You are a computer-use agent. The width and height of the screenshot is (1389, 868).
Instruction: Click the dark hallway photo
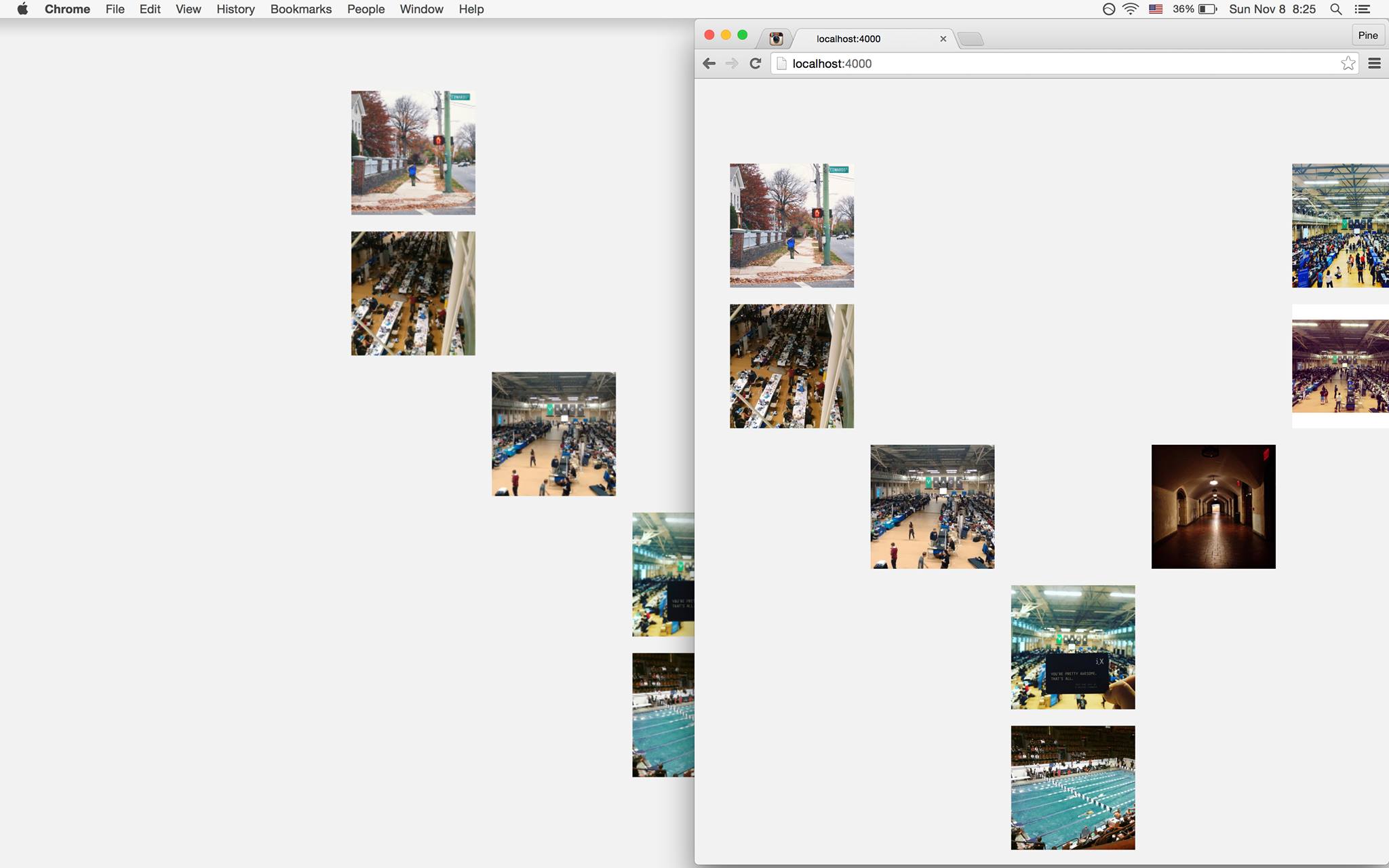coord(1213,507)
